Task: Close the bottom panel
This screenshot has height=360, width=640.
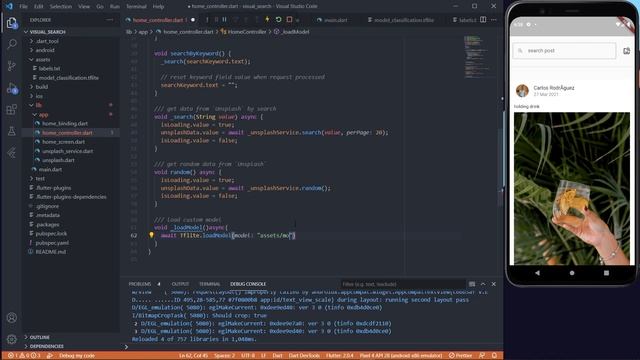Action: [493, 284]
